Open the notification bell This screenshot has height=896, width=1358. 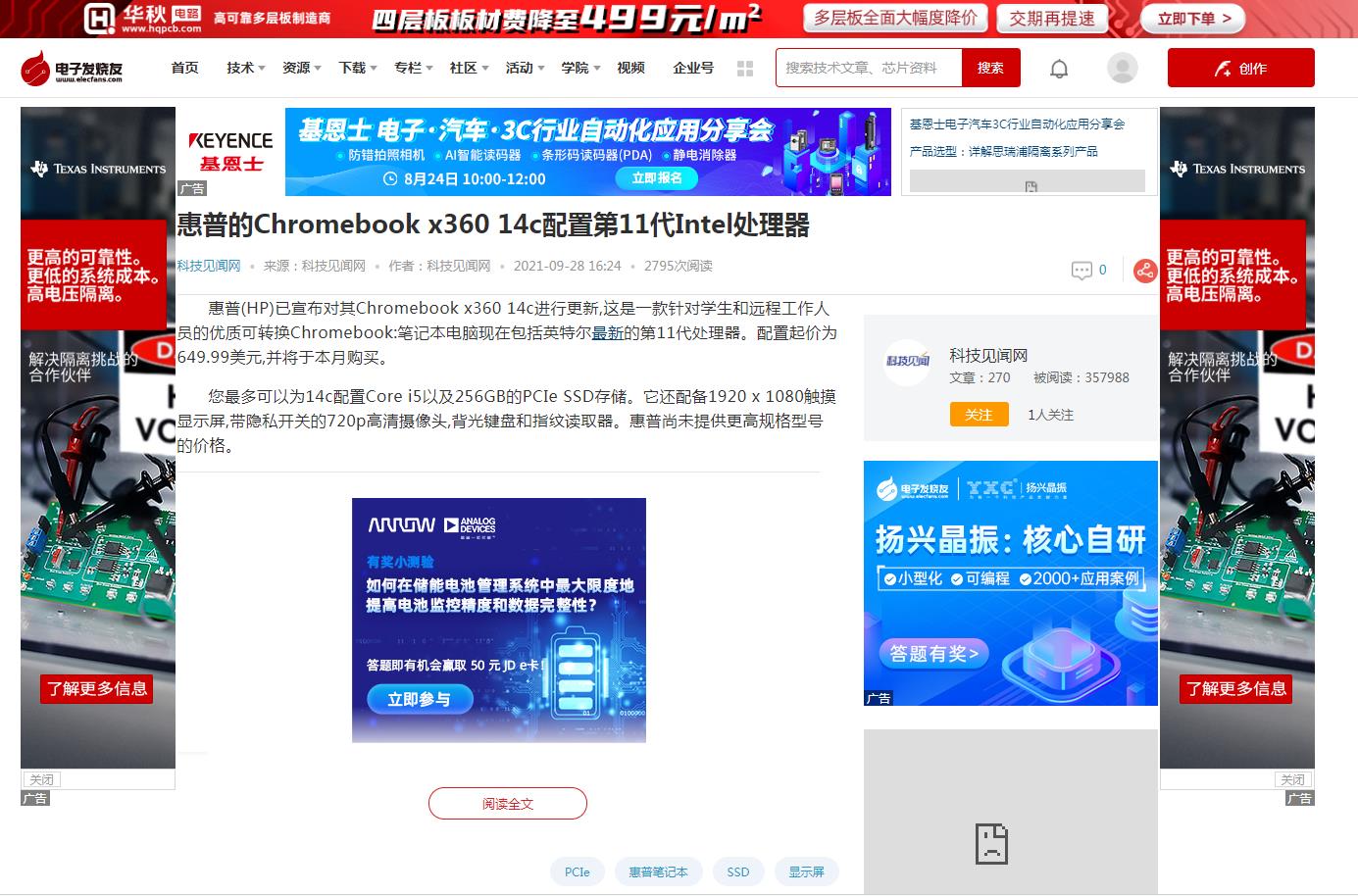point(1059,69)
